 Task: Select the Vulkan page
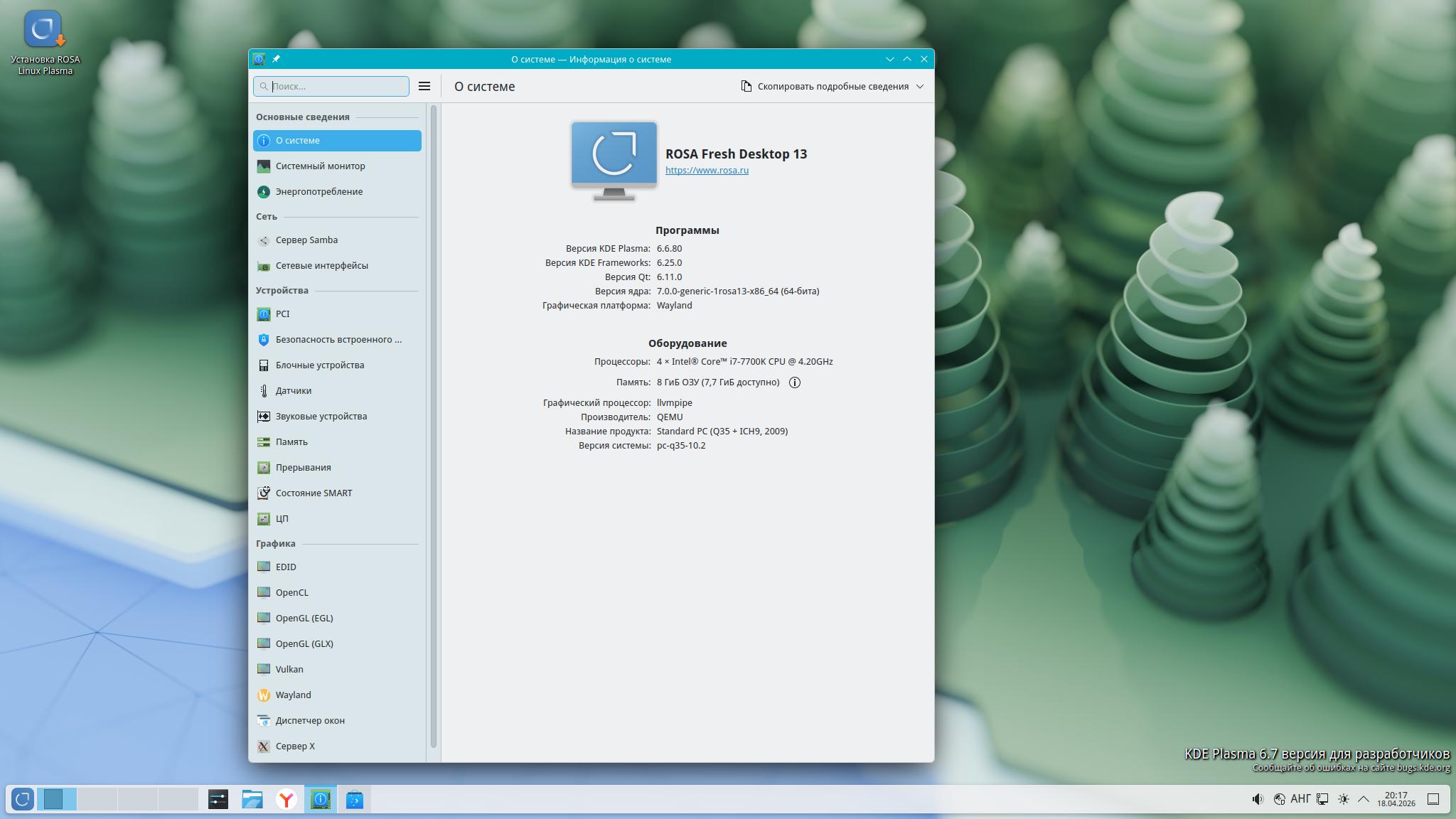337,669
